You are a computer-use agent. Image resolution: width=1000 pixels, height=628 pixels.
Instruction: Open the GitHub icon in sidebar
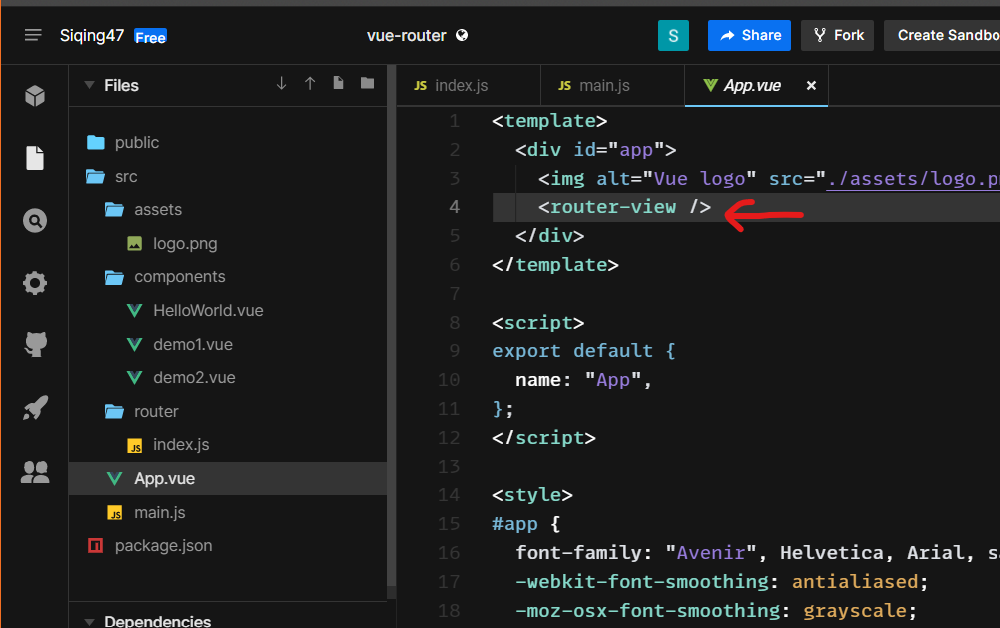click(x=35, y=345)
